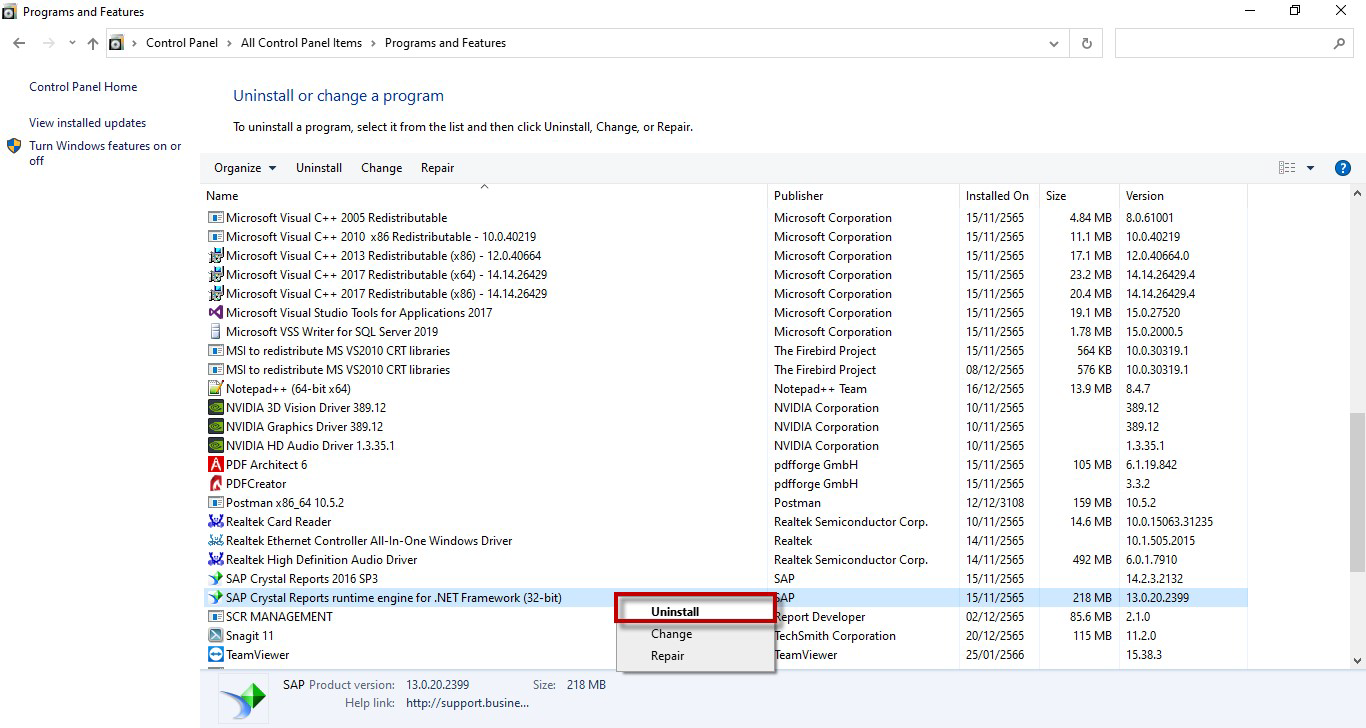Viewport: 1366px width, 728px height.
Task: Click the help question mark icon
Action: click(x=1343, y=168)
